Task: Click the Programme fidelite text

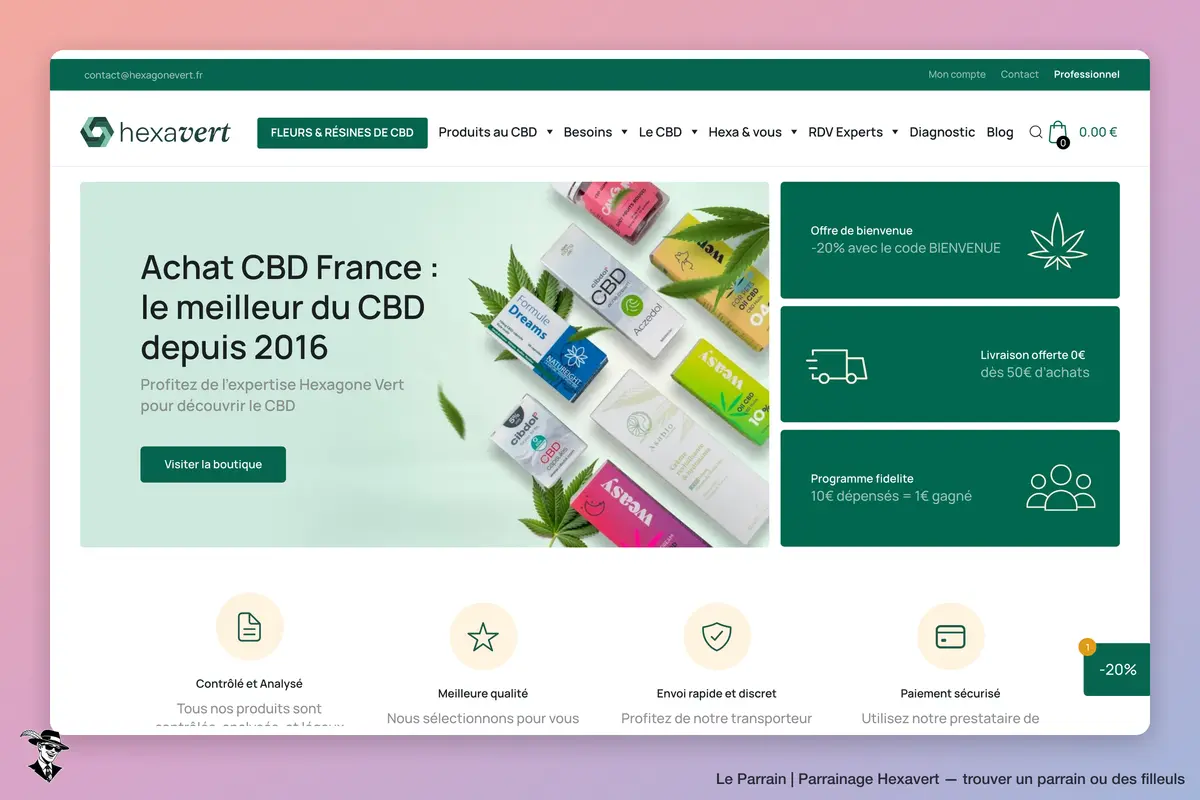Action: pos(862,479)
